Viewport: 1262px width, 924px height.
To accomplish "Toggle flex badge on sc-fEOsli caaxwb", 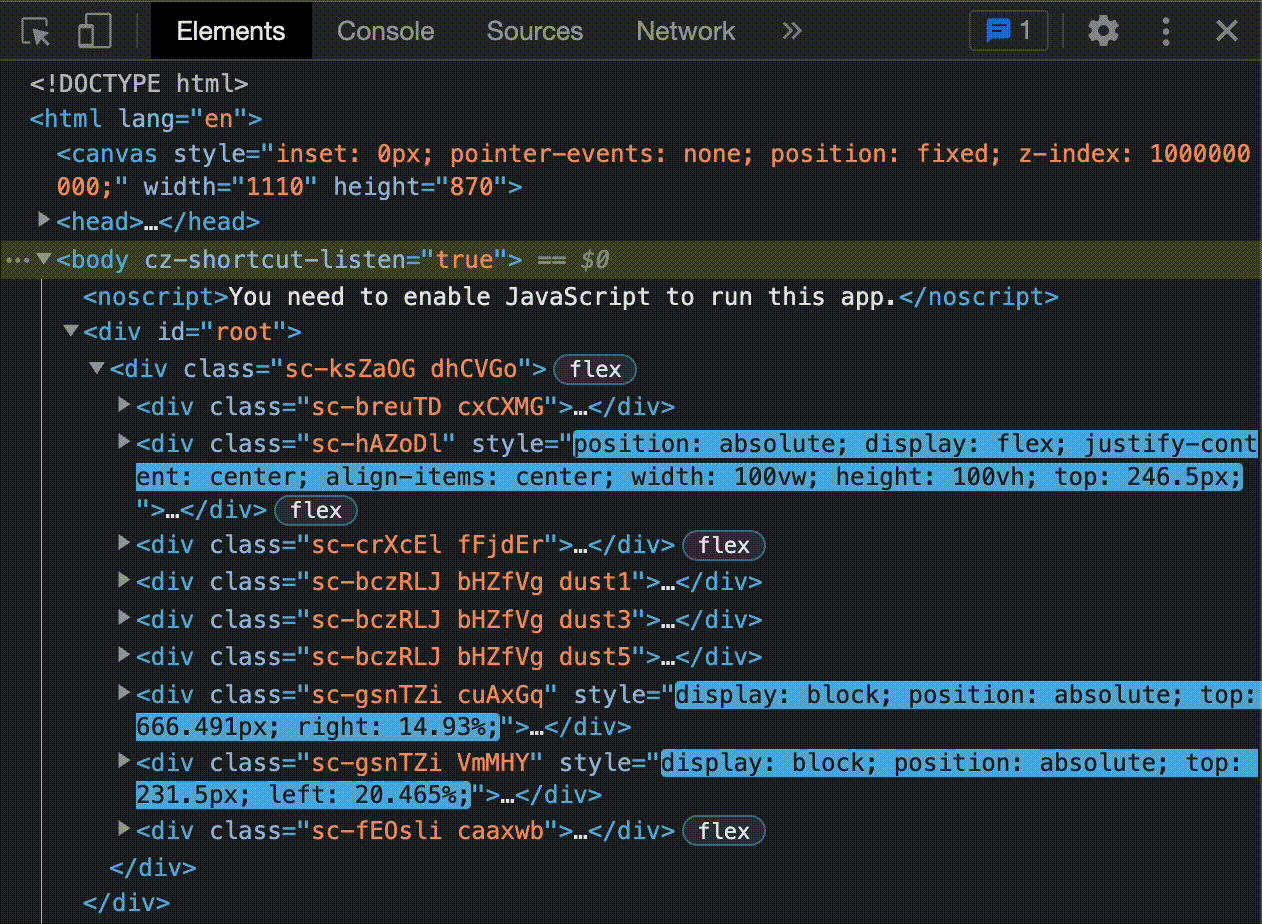I will (724, 831).
